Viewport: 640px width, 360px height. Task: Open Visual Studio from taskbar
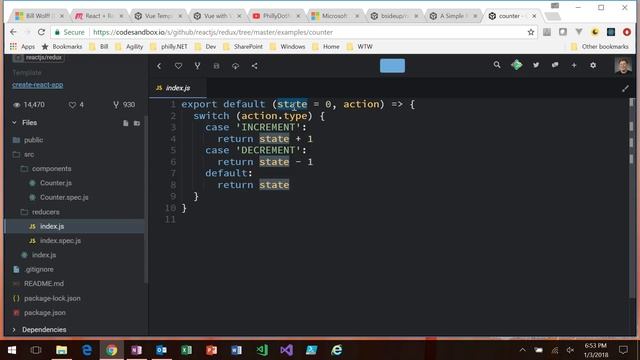click(287, 350)
